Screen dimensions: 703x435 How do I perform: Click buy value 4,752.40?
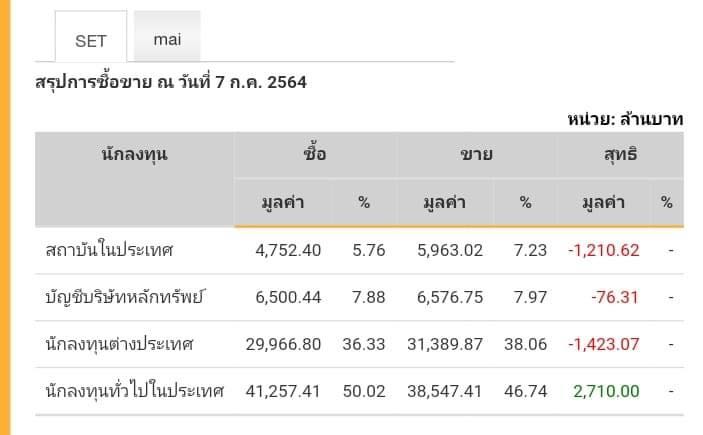click(x=288, y=250)
